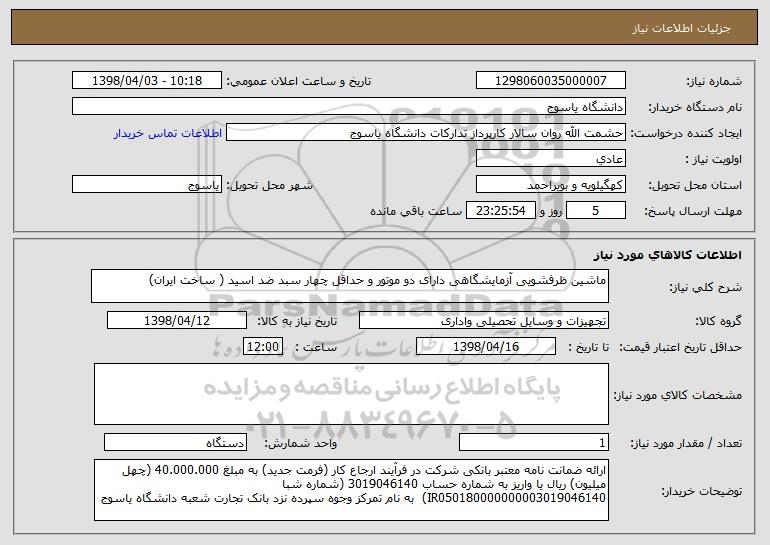Click the label 'واحد شمارش:'

click(x=301, y=444)
